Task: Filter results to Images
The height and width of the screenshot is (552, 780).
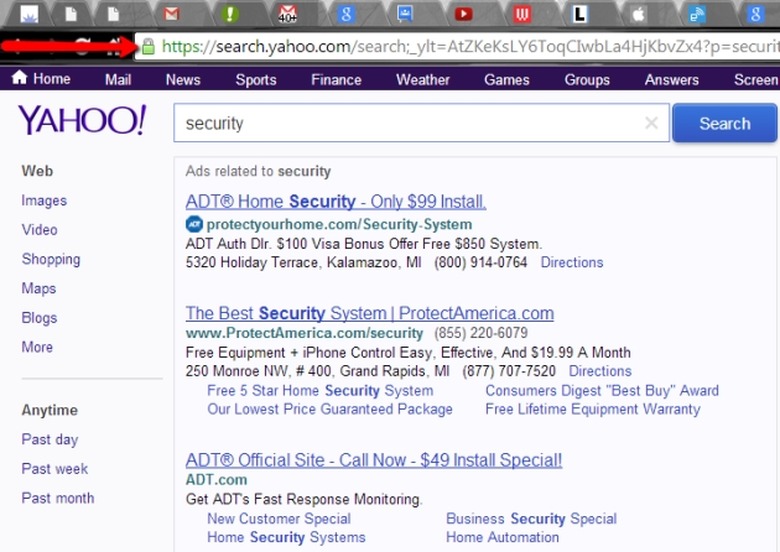Action: pyautogui.click(x=44, y=200)
